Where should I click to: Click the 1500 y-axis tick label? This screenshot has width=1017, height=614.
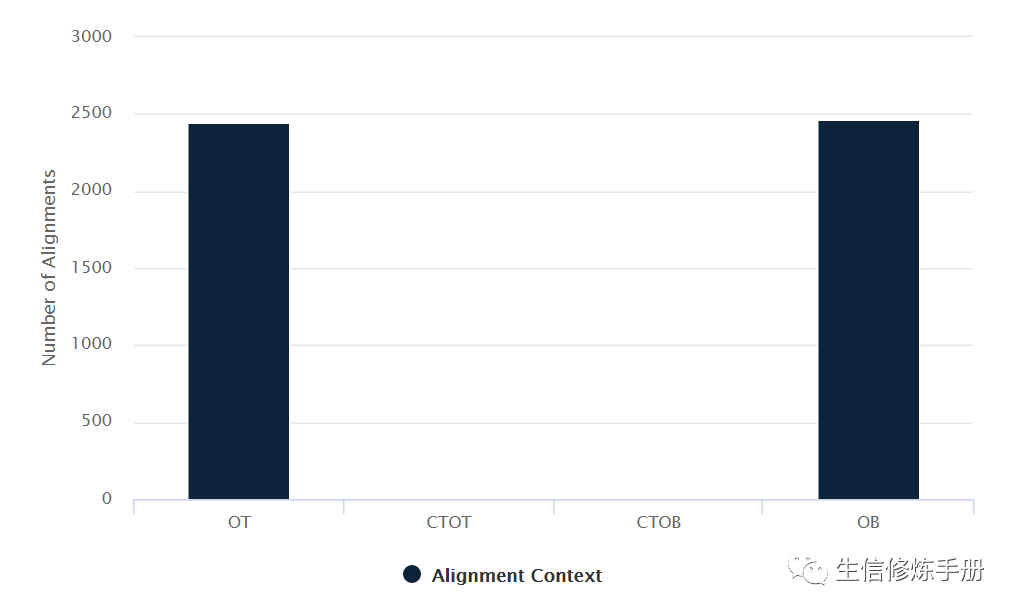92,268
